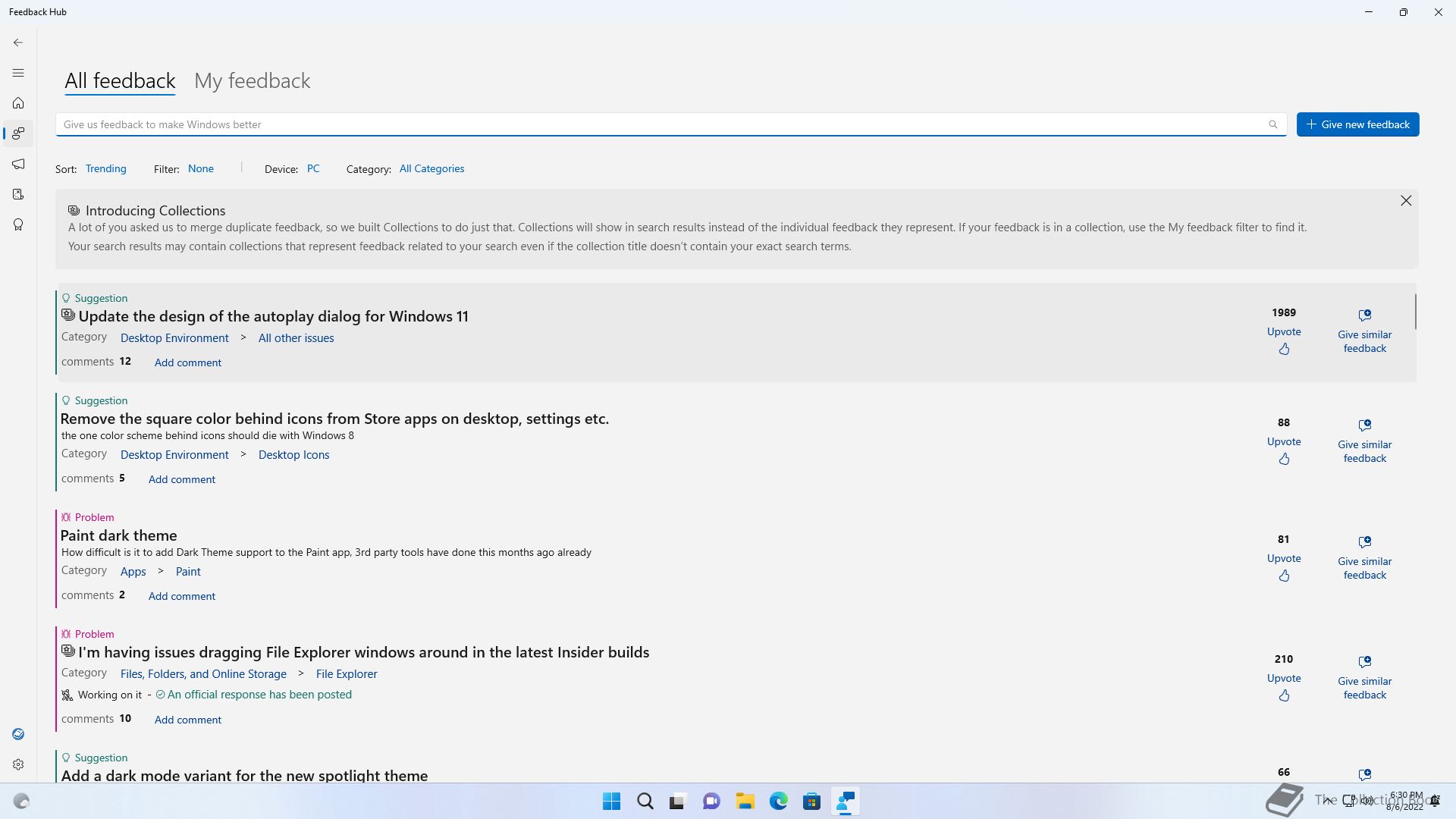The width and height of the screenshot is (1456, 819).
Task: Click Give new feedback button
Action: (x=1357, y=124)
